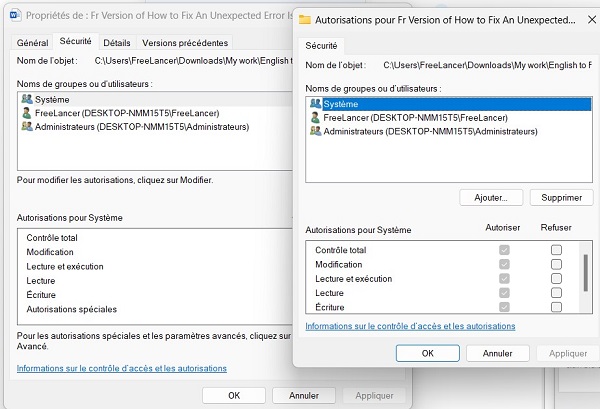The width and height of the screenshot is (600, 409).
Task: Toggle Autoriser checkbox for Écriture
Action: coord(504,307)
